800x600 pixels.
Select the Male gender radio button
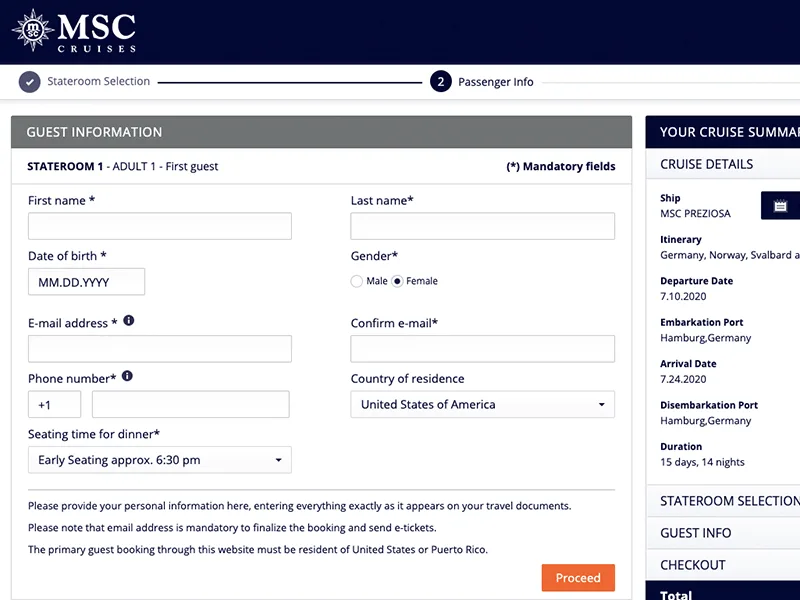click(357, 281)
